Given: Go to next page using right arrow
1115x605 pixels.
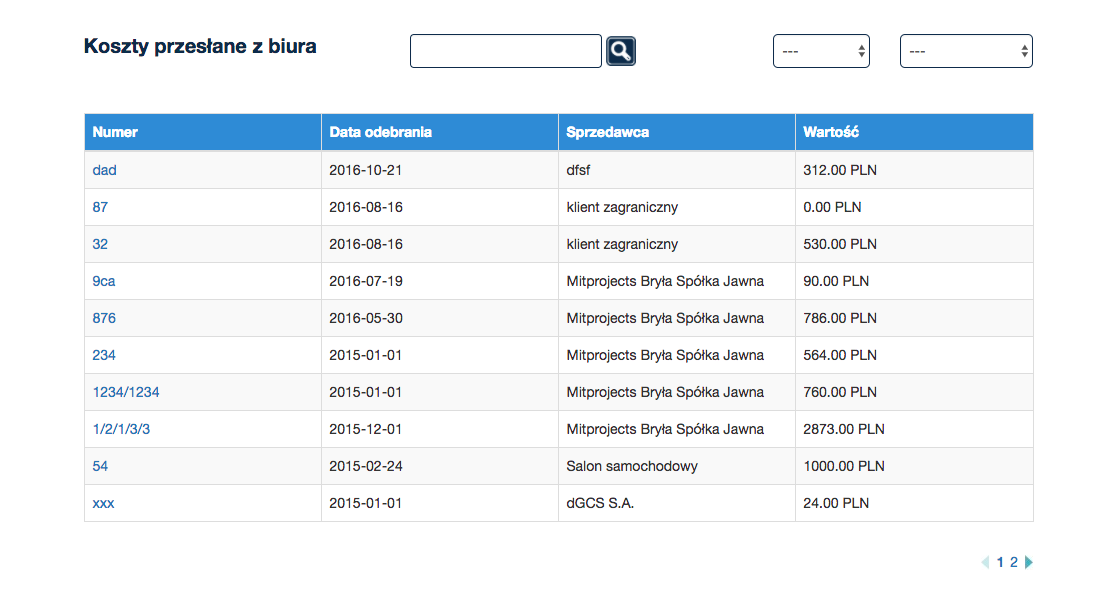Looking at the screenshot, I should click(1029, 562).
